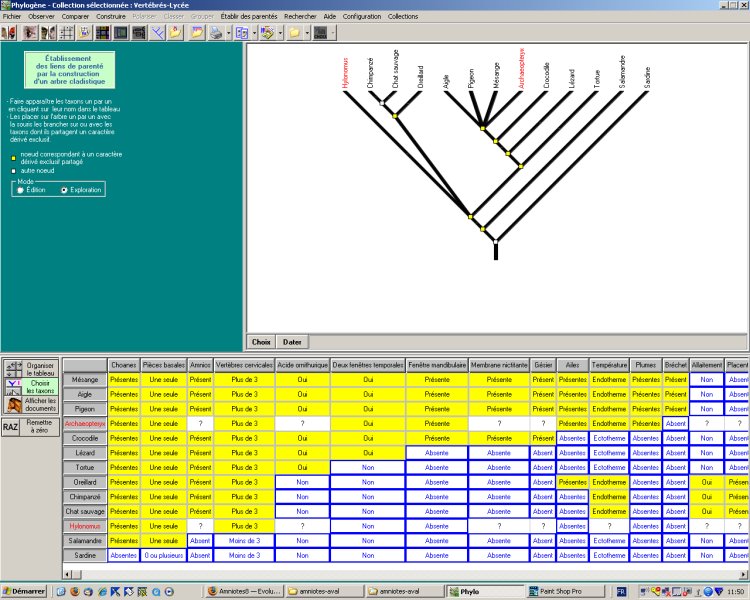Click the phylogenetic tree icon in toolbar
This screenshot has height=600, width=750.
(156, 33)
